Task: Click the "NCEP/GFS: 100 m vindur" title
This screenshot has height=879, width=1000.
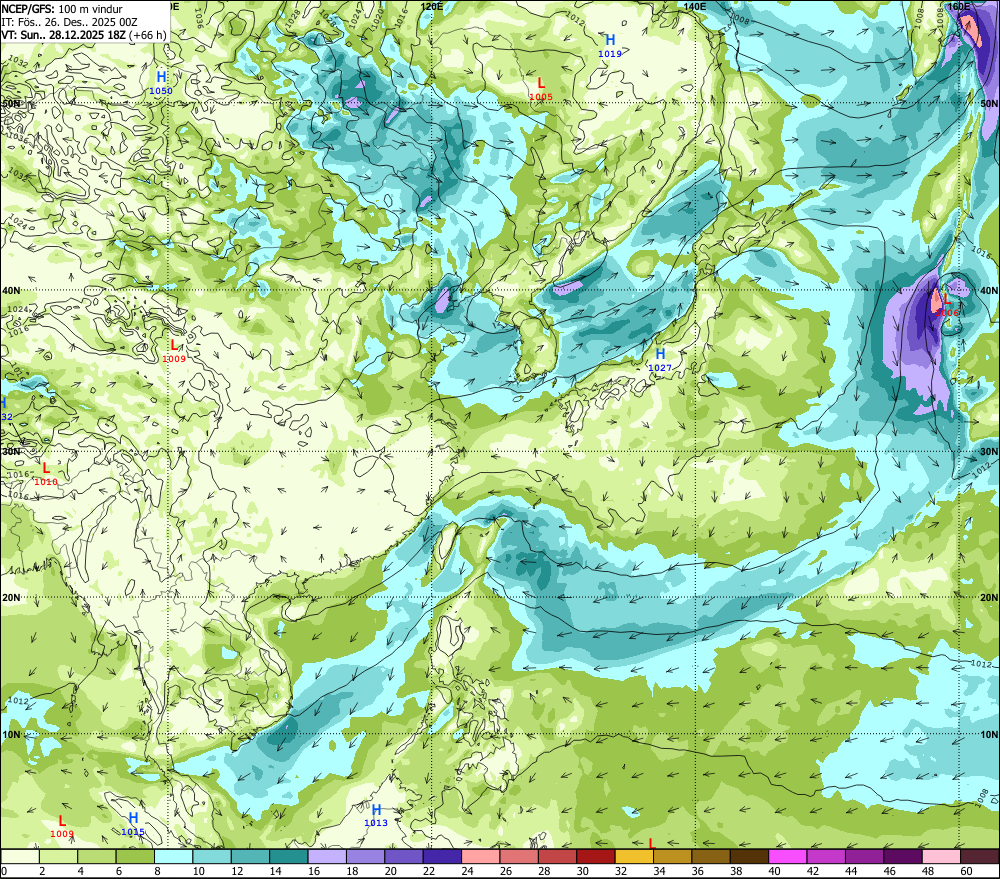Action: click(62, 9)
